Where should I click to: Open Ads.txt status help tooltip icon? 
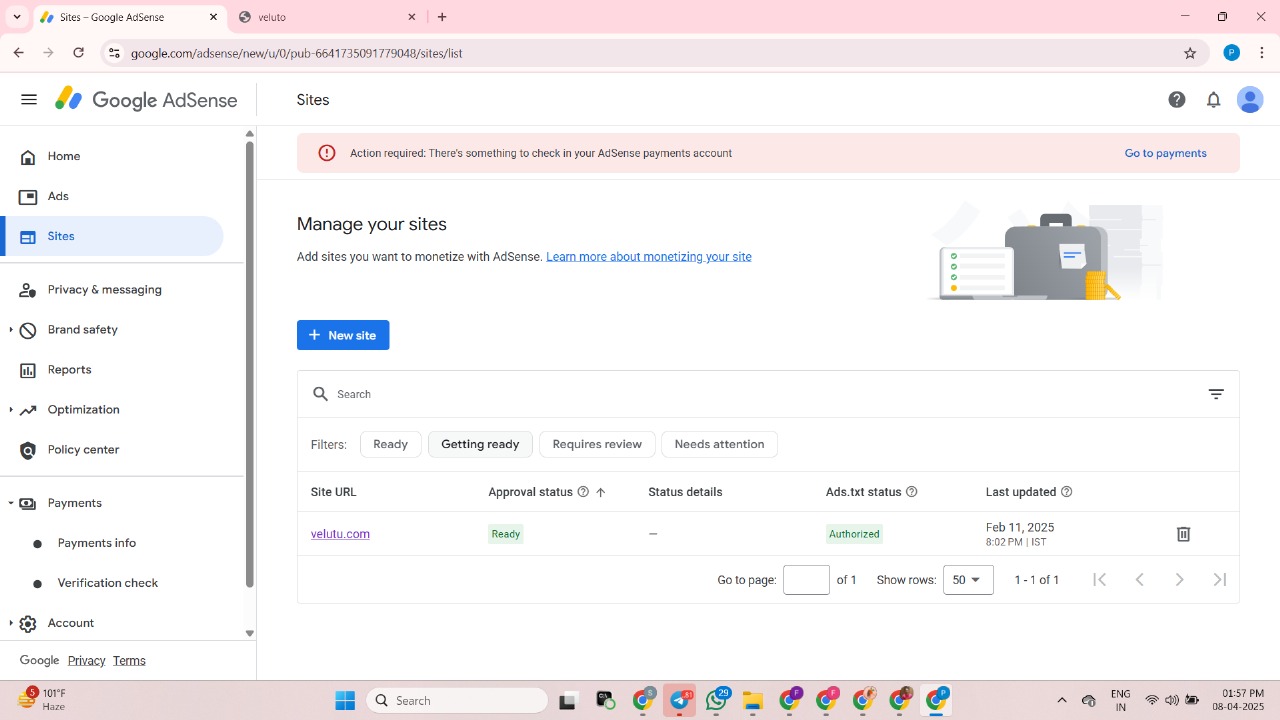click(911, 492)
